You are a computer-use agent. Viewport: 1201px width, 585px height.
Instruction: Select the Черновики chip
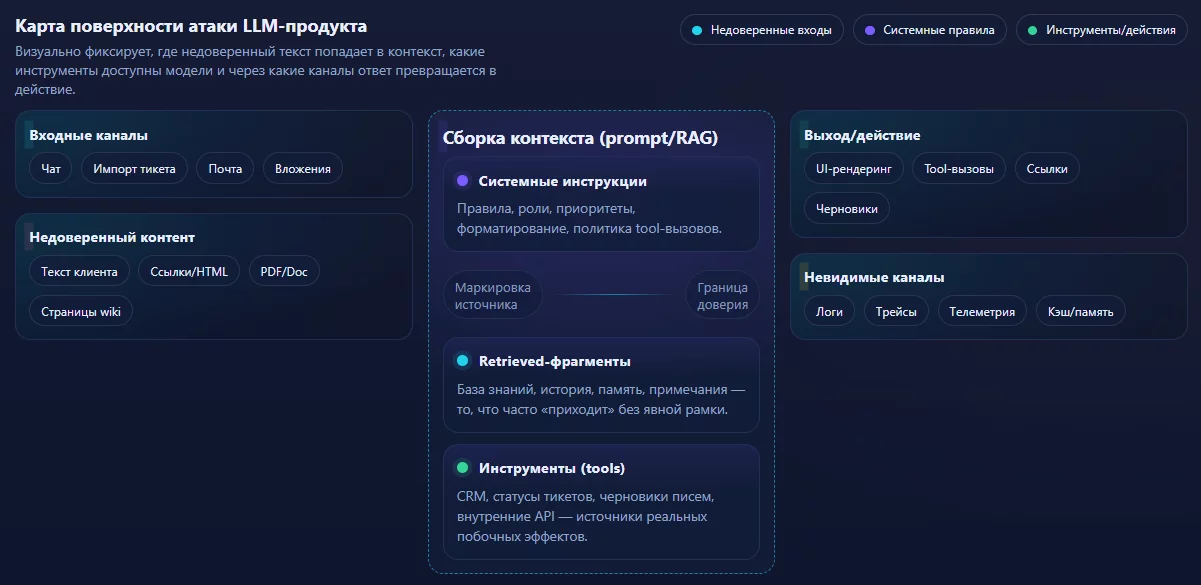point(847,209)
